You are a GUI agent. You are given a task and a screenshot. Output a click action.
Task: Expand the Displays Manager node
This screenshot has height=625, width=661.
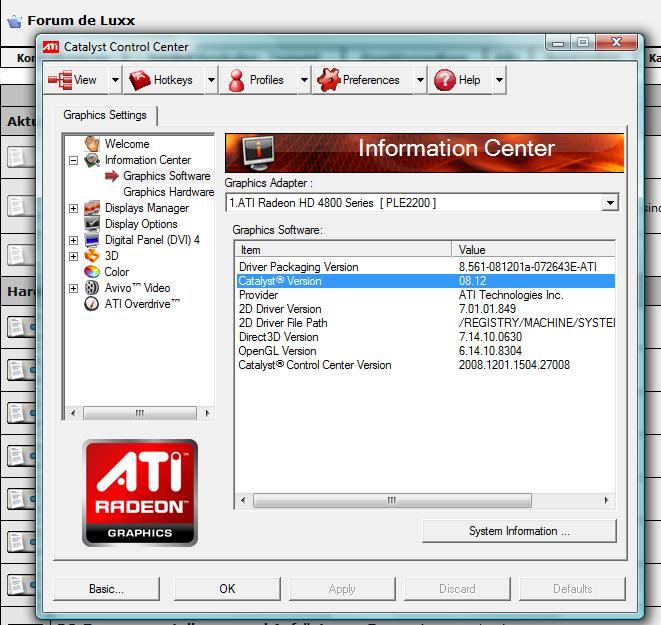click(73, 208)
